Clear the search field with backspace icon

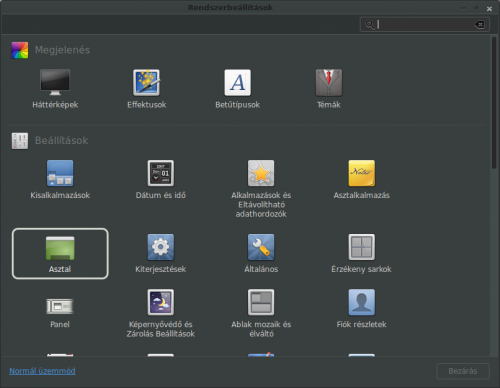[x=480, y=24]
